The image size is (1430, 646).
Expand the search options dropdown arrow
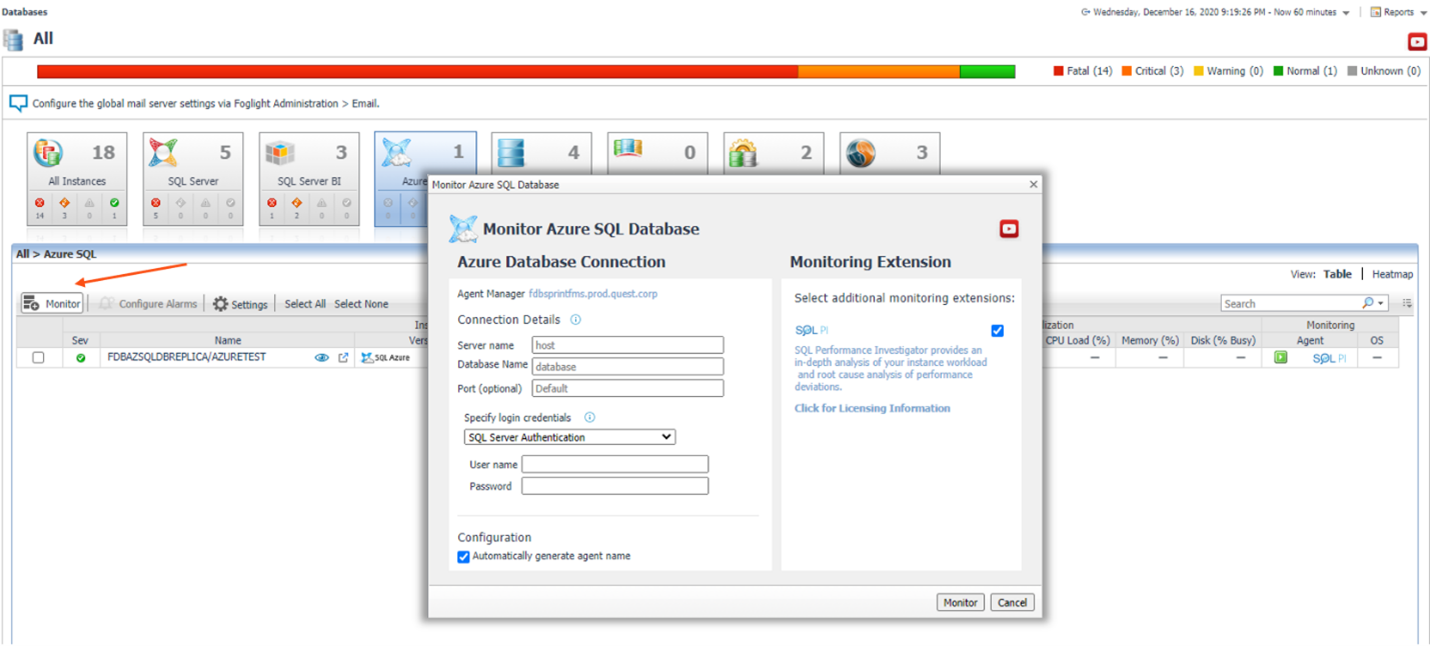click(1381, 303)
